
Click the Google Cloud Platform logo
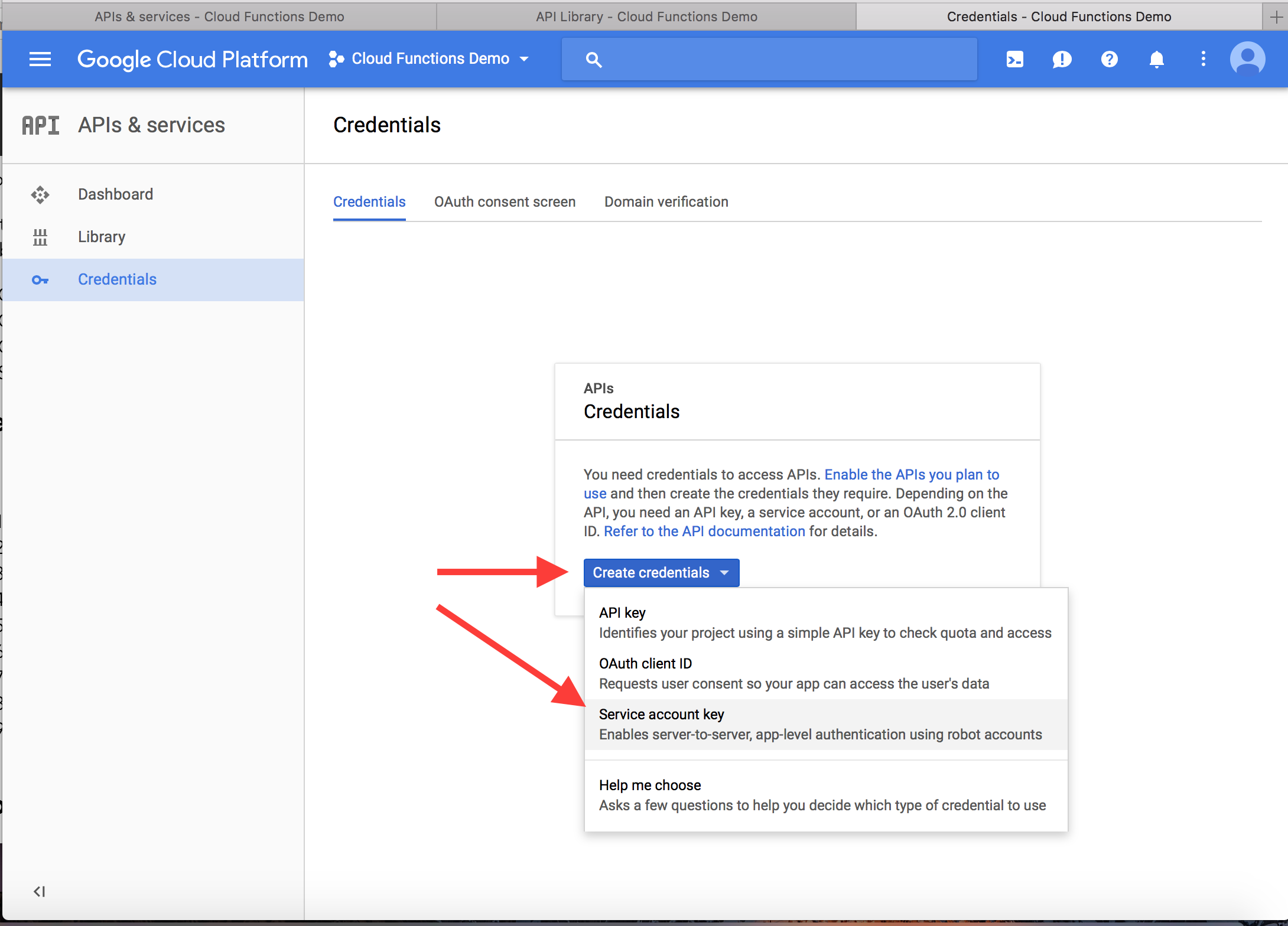click(192, 59)
